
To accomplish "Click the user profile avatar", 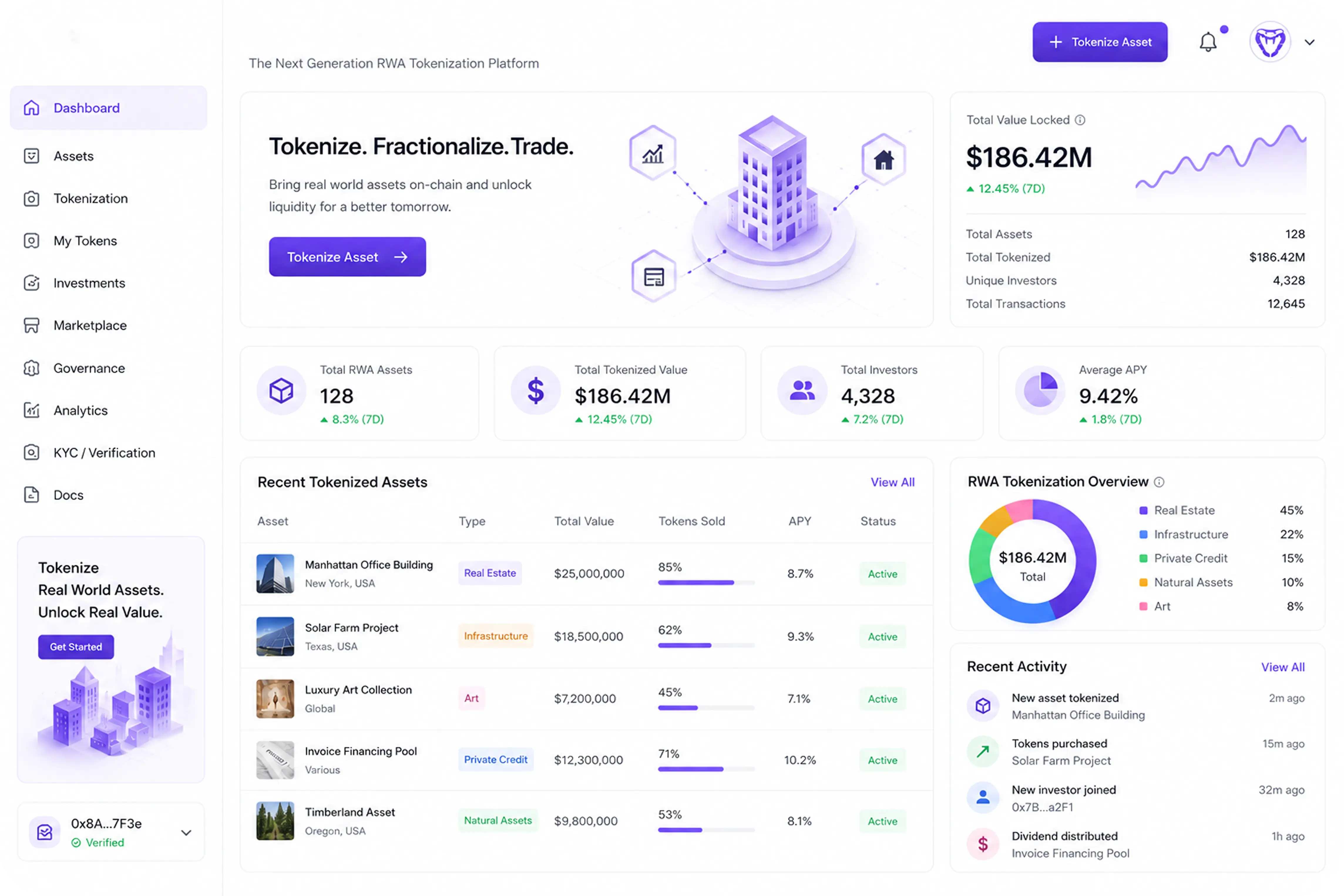I will [1270, 42].
